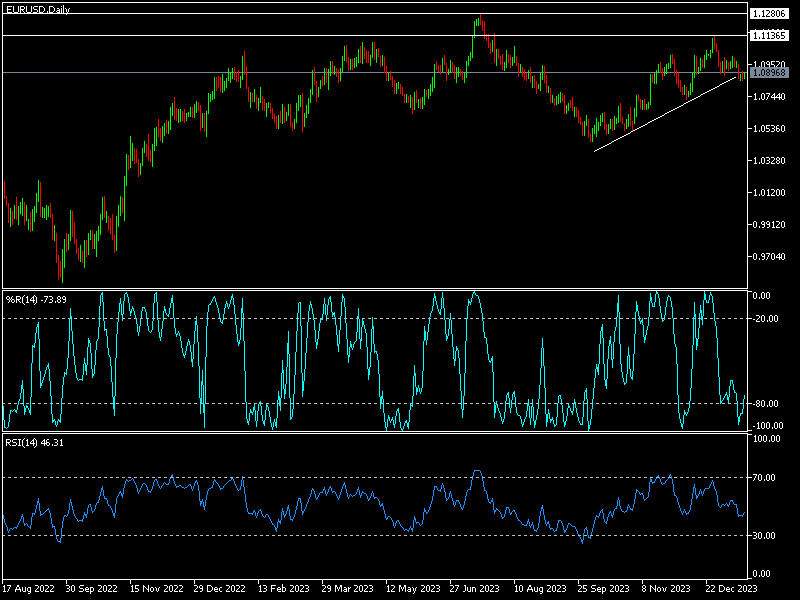Select the 1.12806 price label
Viewport: 800px width, 600px height.
pyautogui.click(x=769, y=13)
